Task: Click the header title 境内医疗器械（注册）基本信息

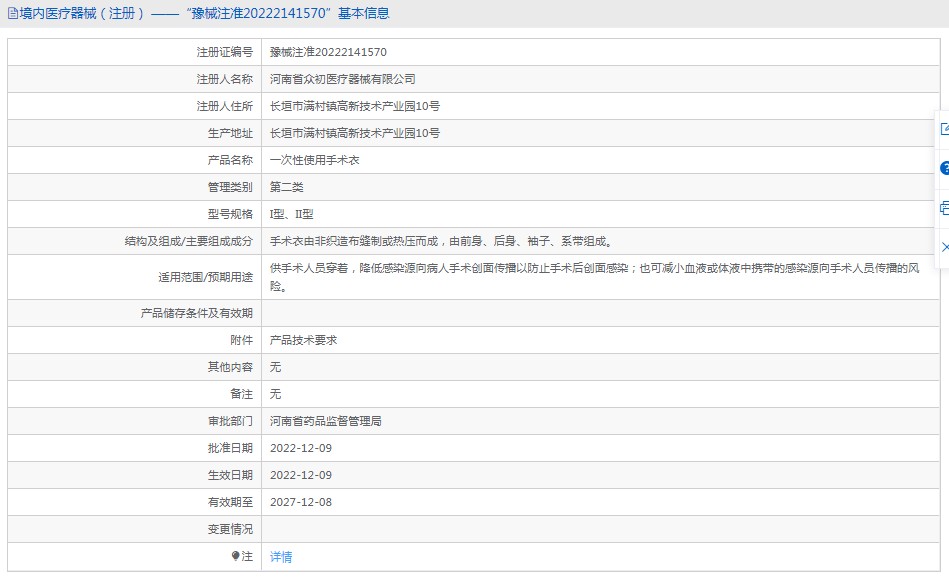Action: (x=205, y=13)
